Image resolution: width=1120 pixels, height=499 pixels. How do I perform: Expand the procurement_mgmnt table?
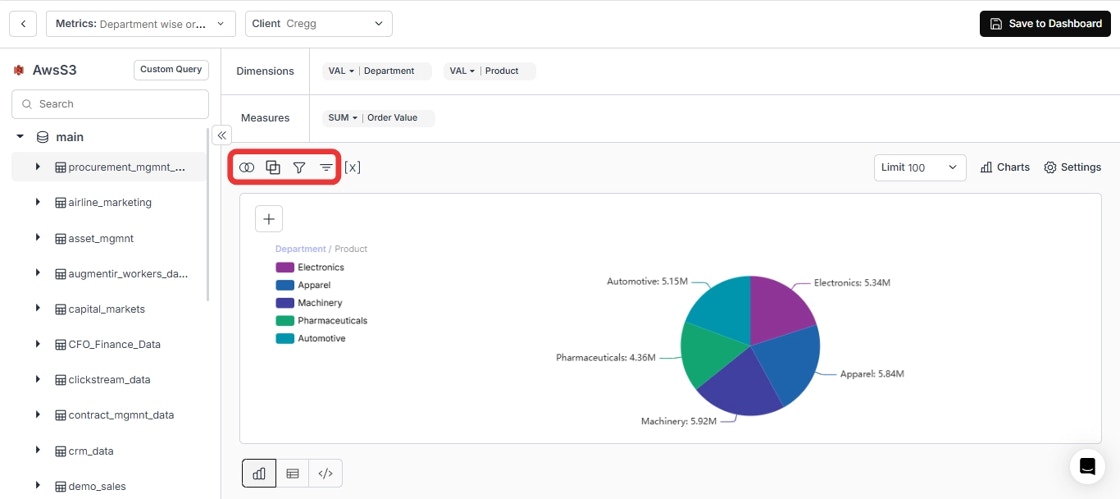38,166
